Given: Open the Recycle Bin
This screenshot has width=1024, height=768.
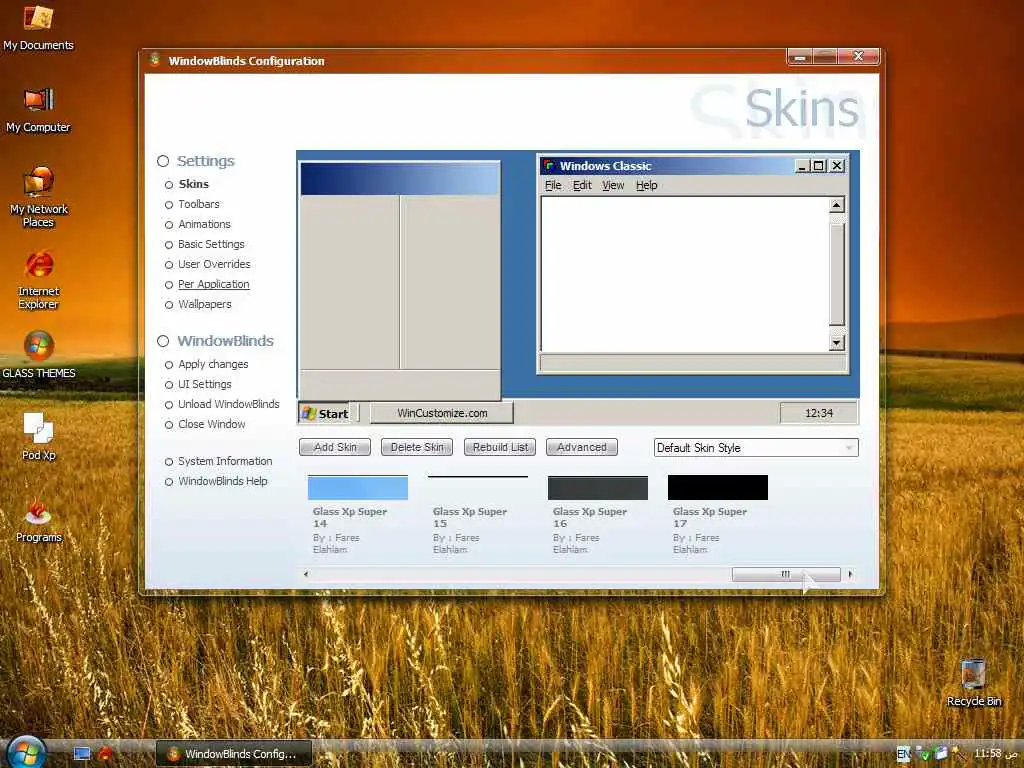Looking at the screenshot, I should 973,683.
